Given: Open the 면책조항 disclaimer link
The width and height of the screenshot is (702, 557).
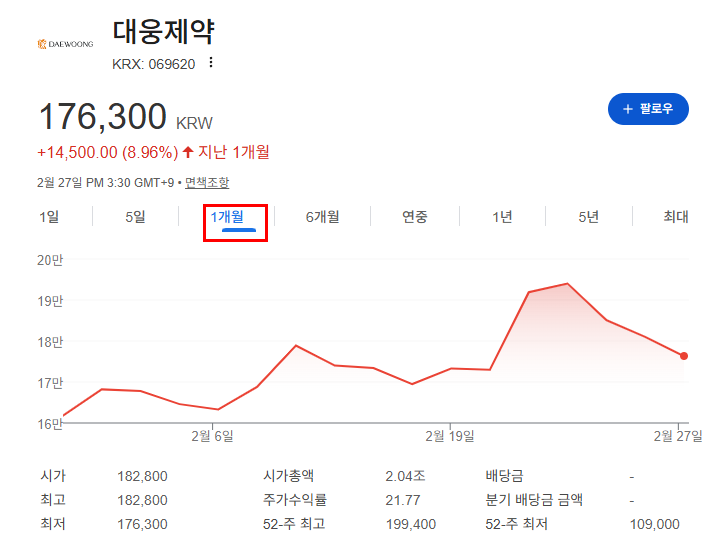Looking at the screenshot, I should coord(207,182).
